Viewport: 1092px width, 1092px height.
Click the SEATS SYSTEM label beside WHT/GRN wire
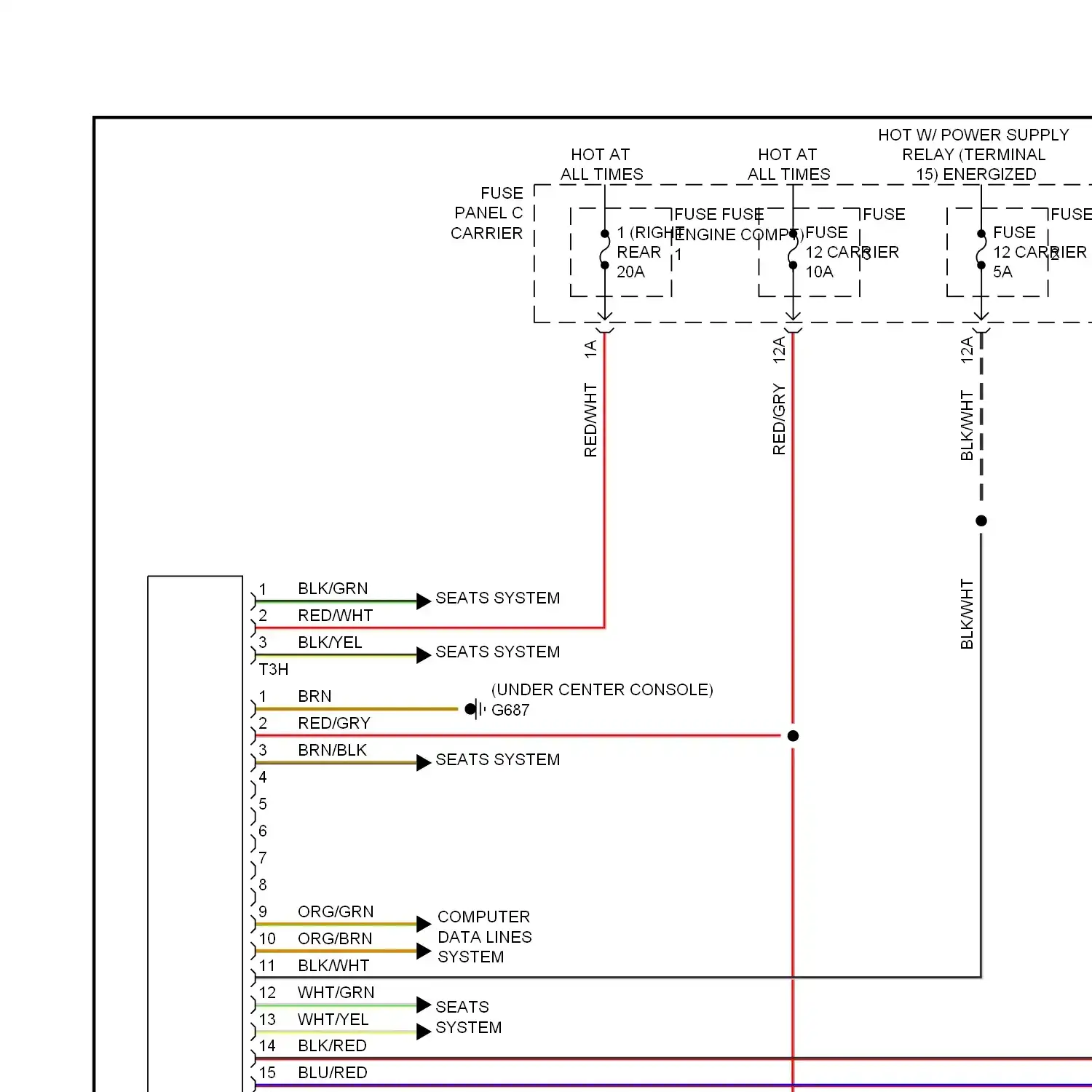click(x=469, y=1017)
